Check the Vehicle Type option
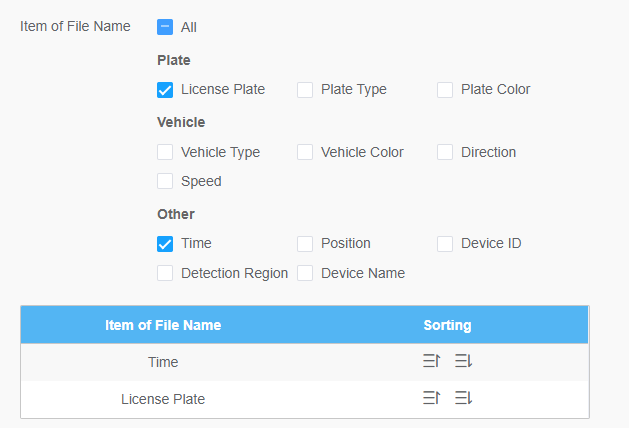Image resolution: width=629 pixels, height=428 pixels. (x=165, y=153)
